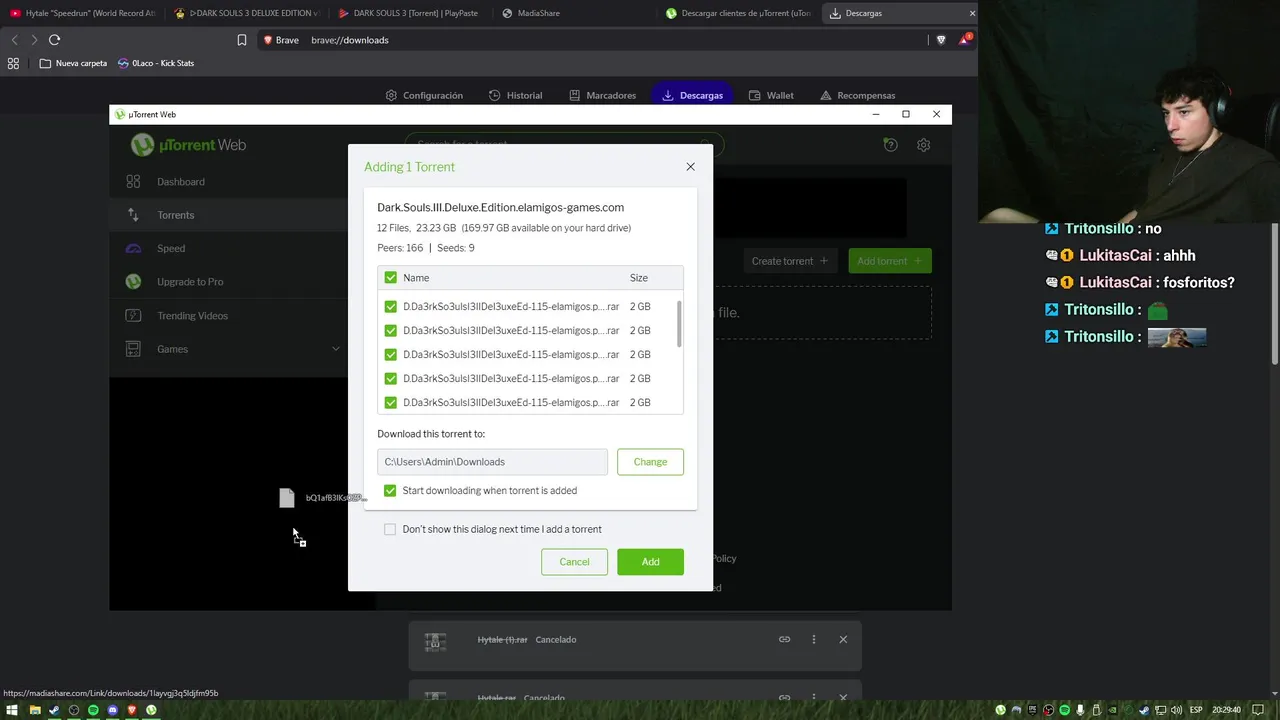Viewport: 1280px width, 720px height.
Task: Click the Upgrade to Pro logo icon
Action: (x=133, y=282)
